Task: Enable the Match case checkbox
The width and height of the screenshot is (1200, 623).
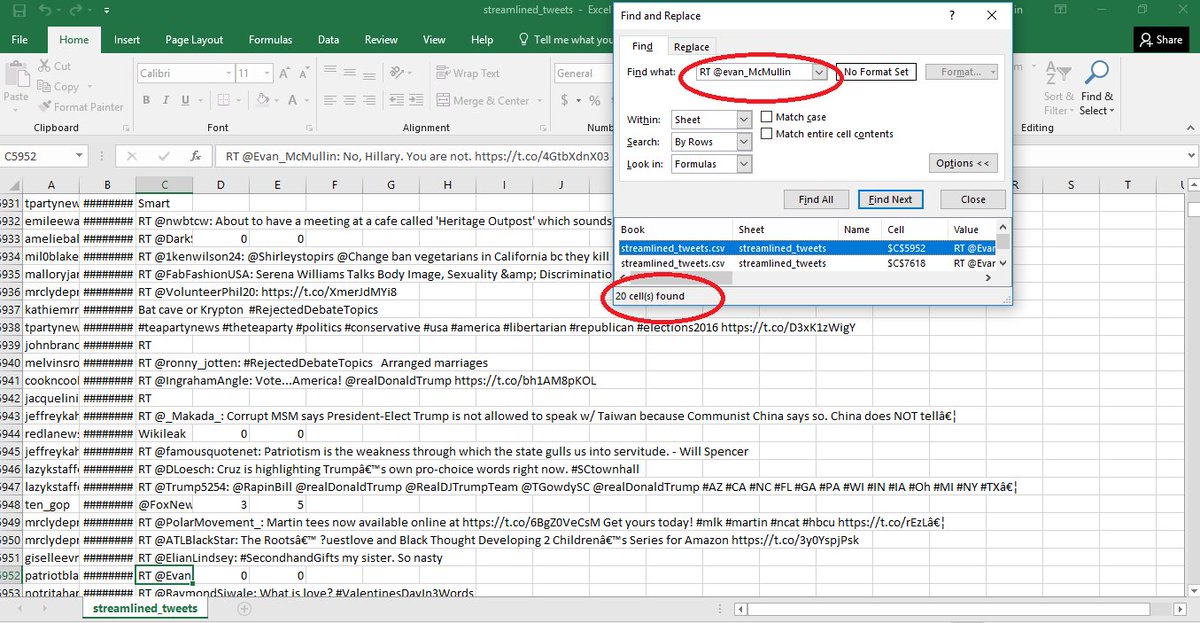Action: (767, 117)
